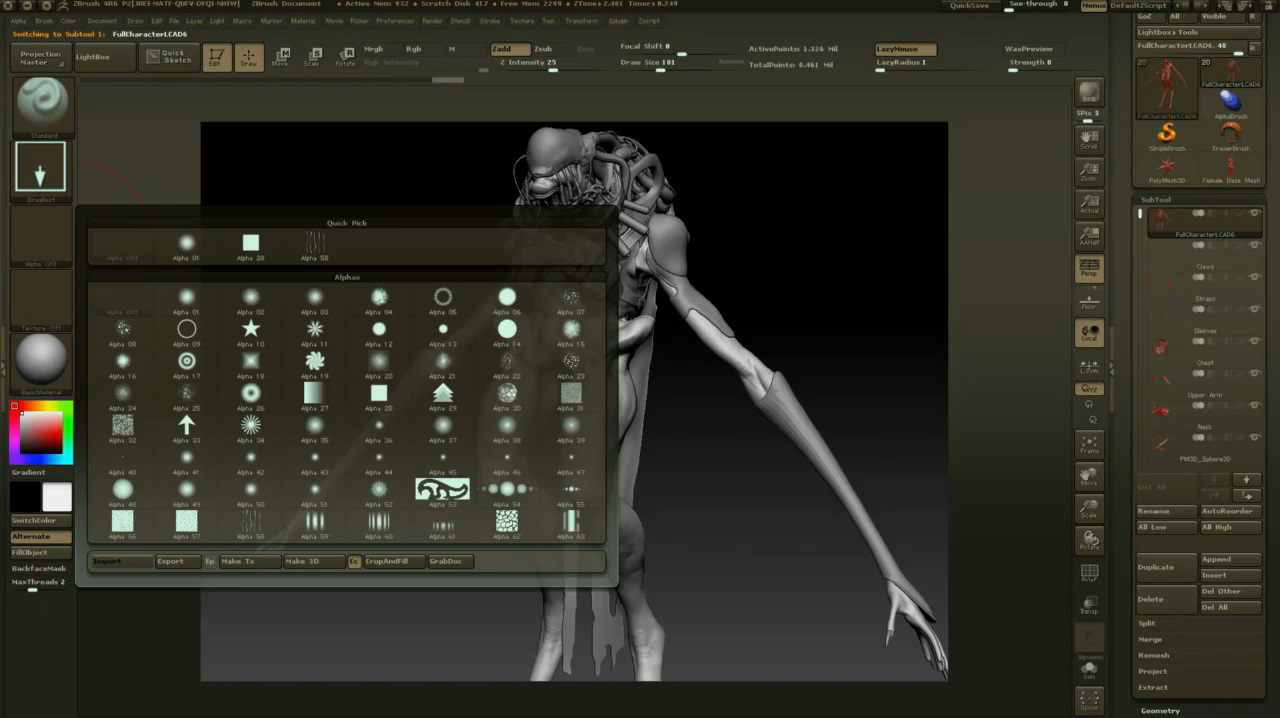Click the Import alpha button
This screenshot has height=718, width=1280.
tap(121, 562)
